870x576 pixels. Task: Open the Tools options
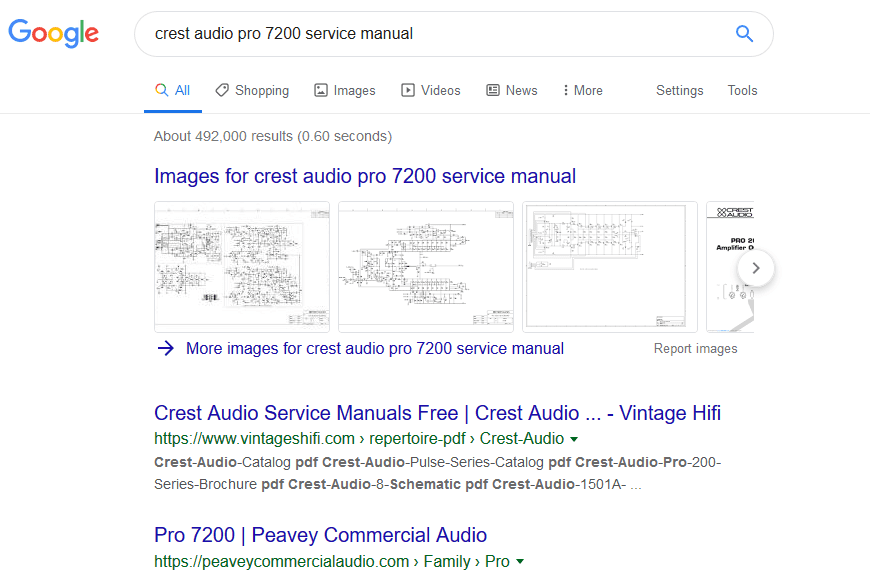click(742, 90)
